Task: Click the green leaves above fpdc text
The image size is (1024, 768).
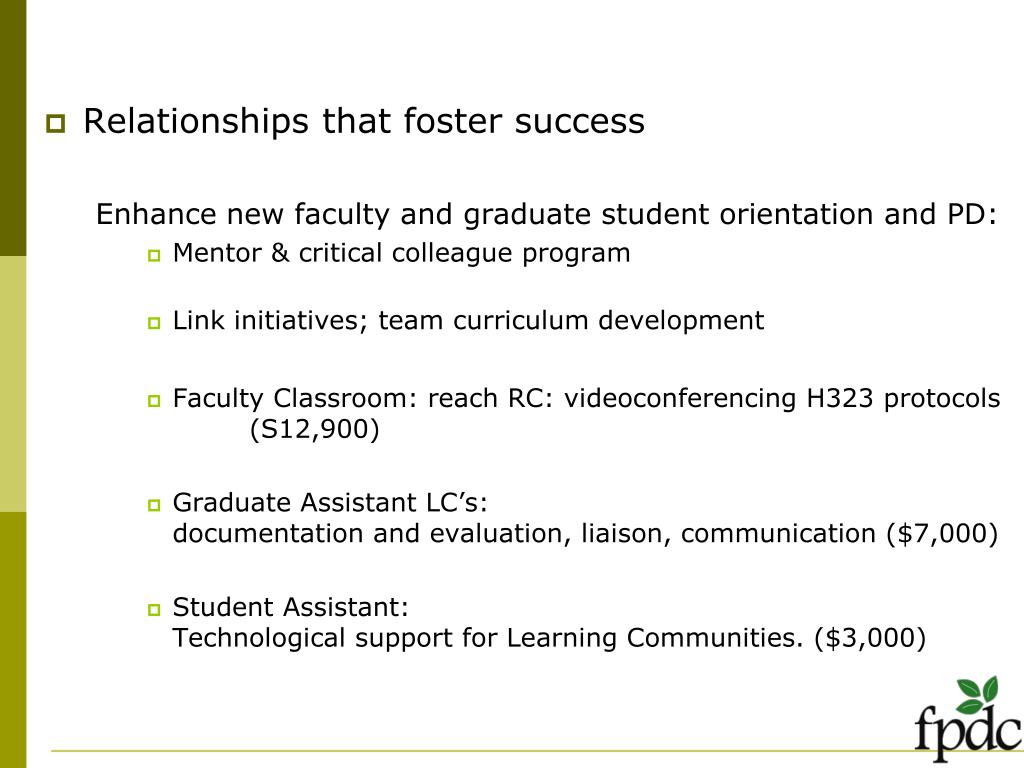Action: click(978, 694)
